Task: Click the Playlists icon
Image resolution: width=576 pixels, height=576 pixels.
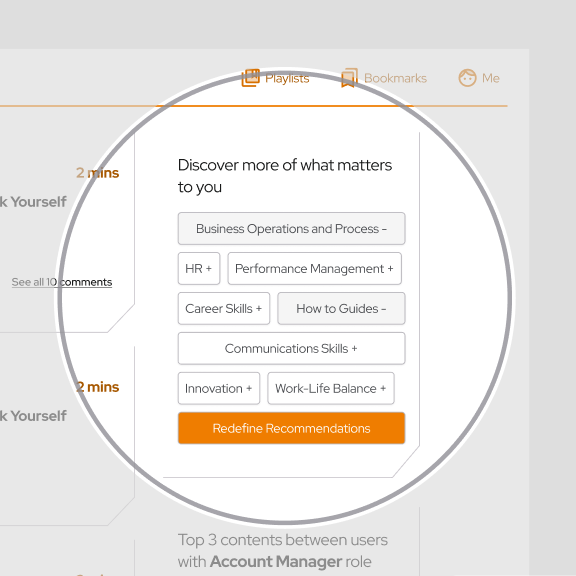Action: point(251,78)
